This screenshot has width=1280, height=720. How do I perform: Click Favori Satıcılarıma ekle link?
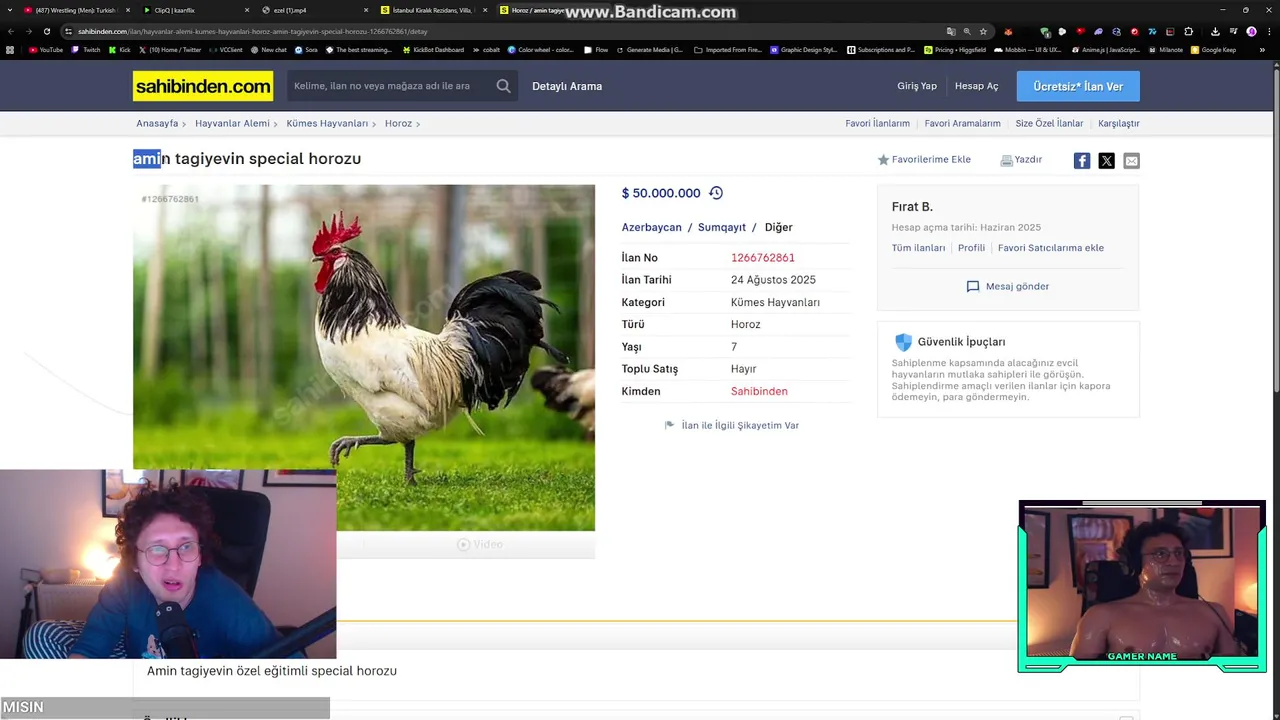pos(1051,248)
